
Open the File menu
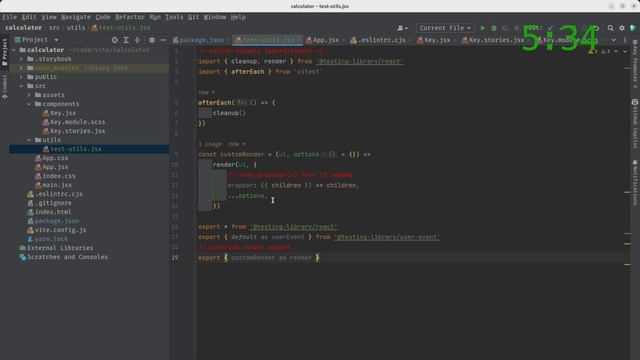(9, 17)
